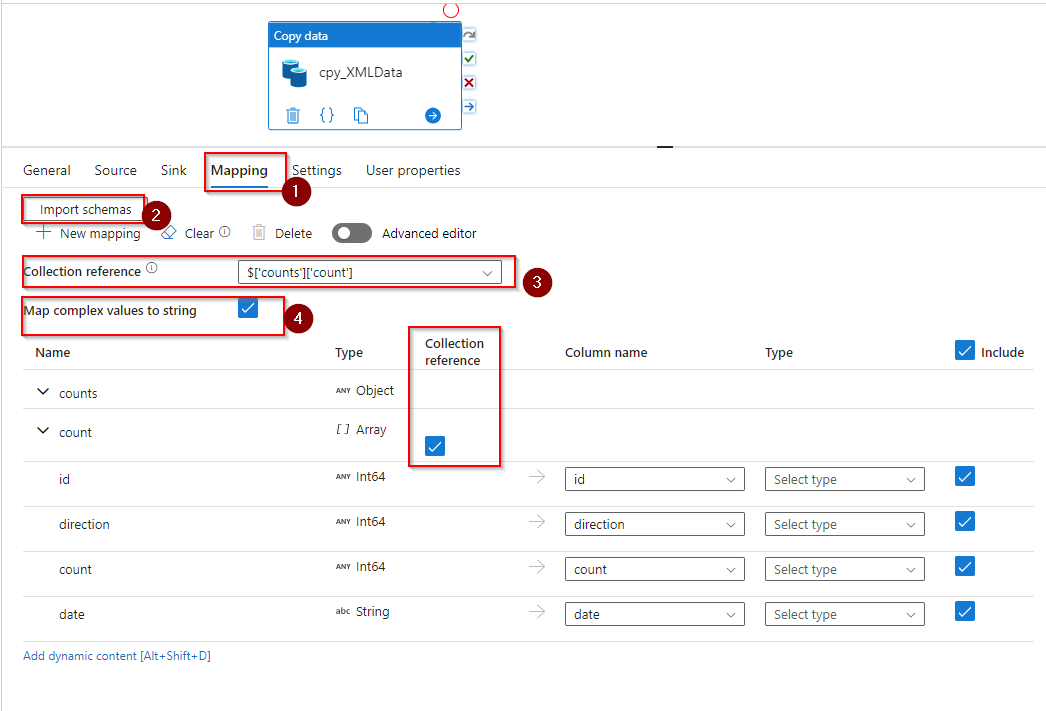Viewport: 1046px width, 711px height.
Task: Click the Collection reference info icon
Action: coord(152,267)
